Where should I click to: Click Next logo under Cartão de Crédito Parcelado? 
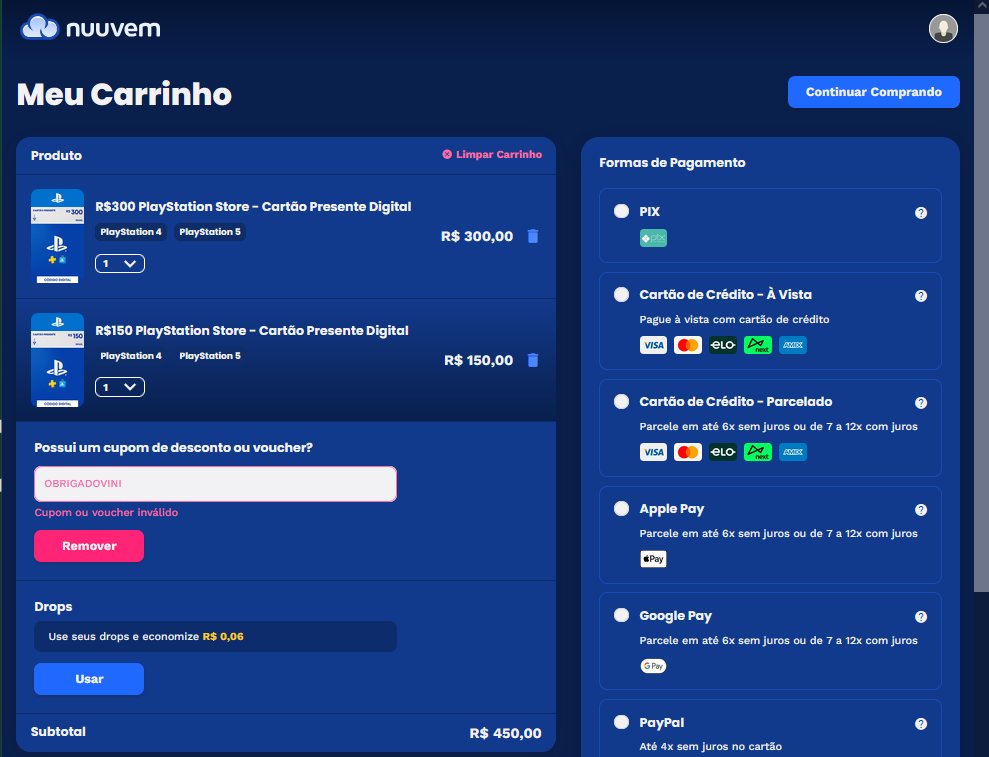tap(758, 452)
